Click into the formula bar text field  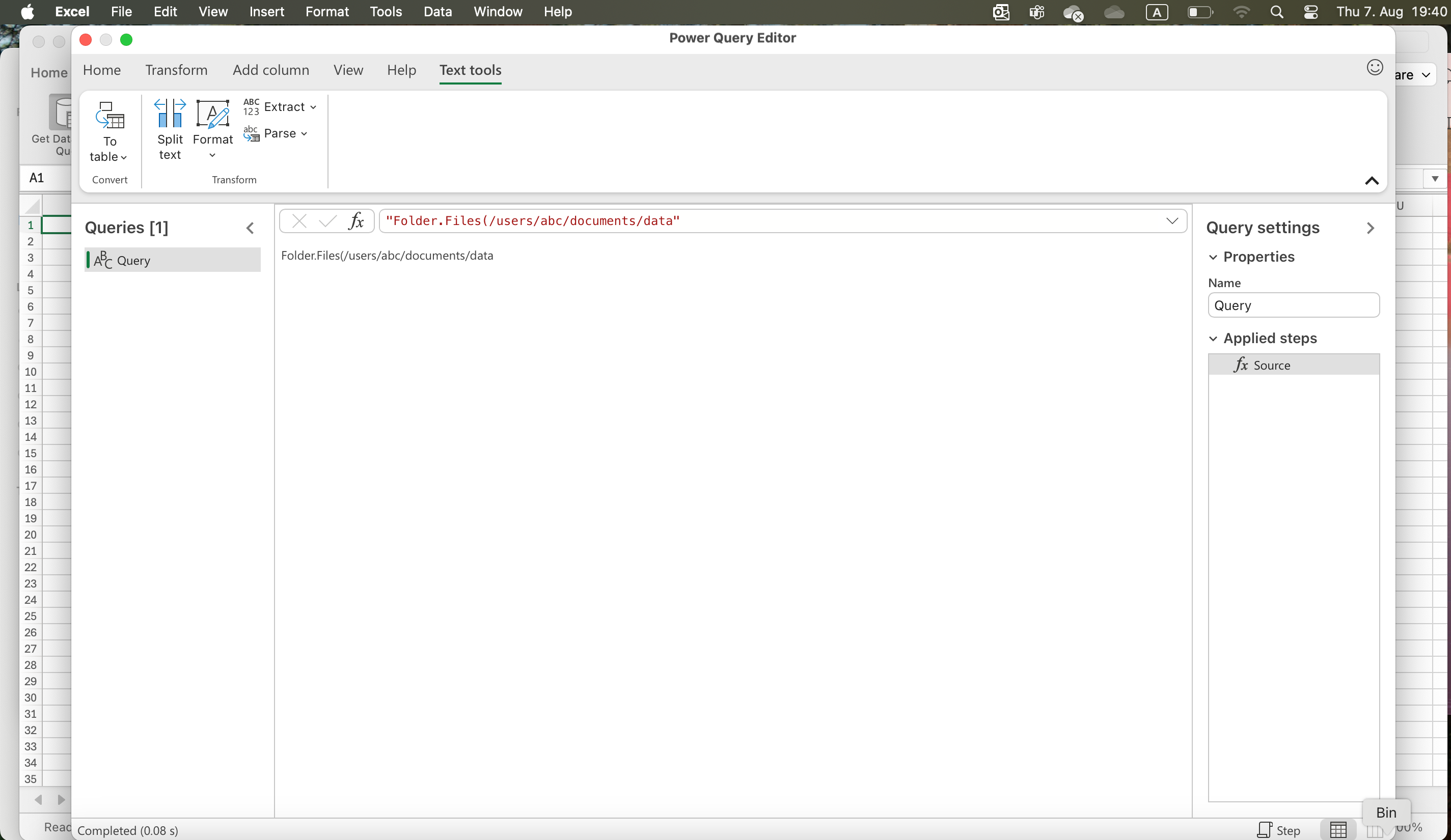(772, 221)
